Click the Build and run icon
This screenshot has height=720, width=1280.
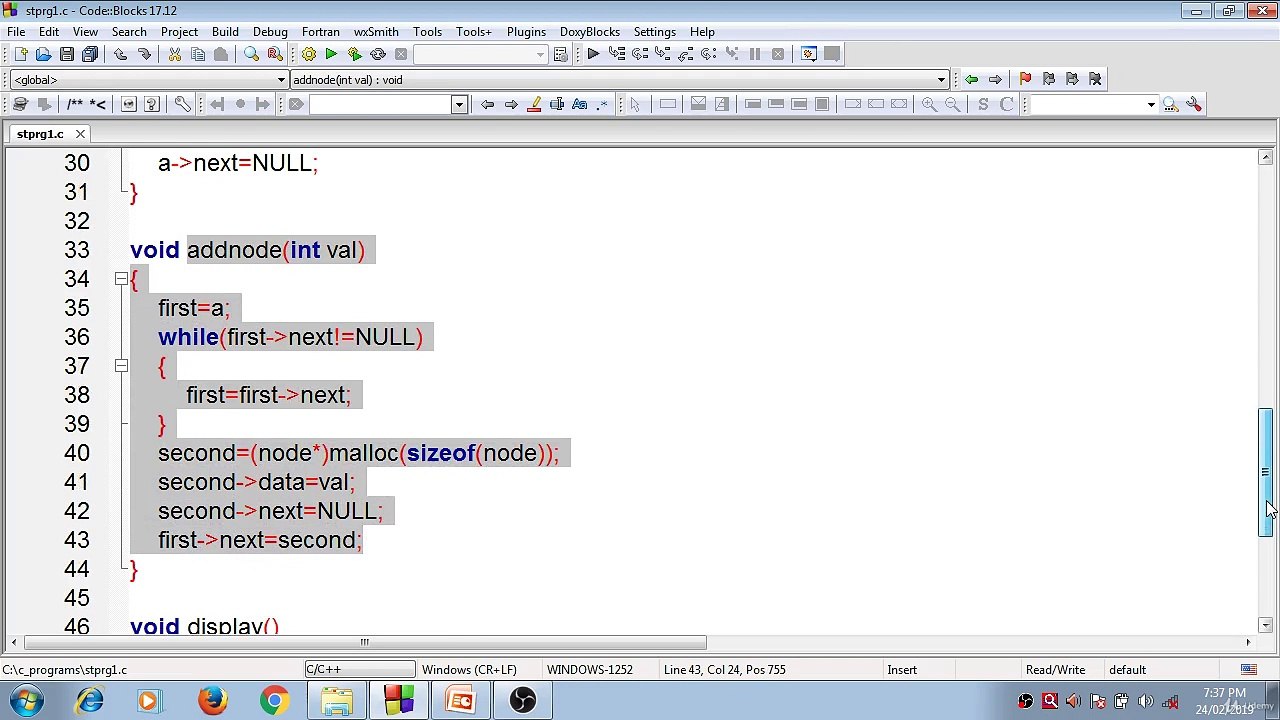click(354, 54)
